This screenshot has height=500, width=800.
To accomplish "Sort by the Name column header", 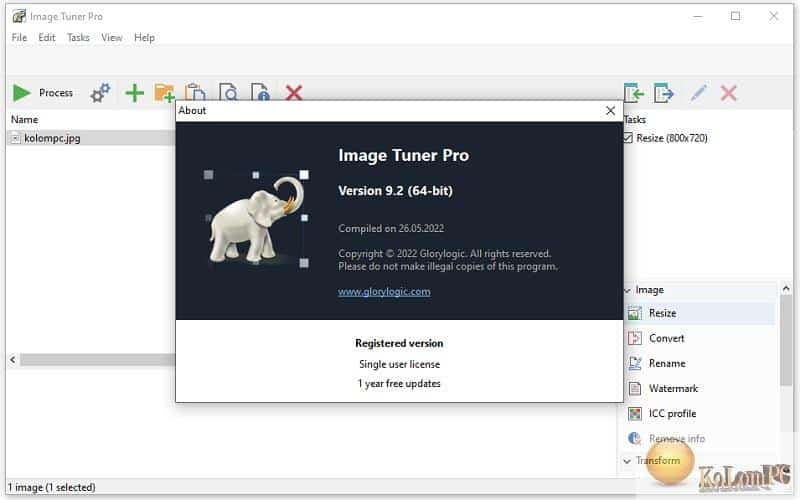I will tap(24, 119).
